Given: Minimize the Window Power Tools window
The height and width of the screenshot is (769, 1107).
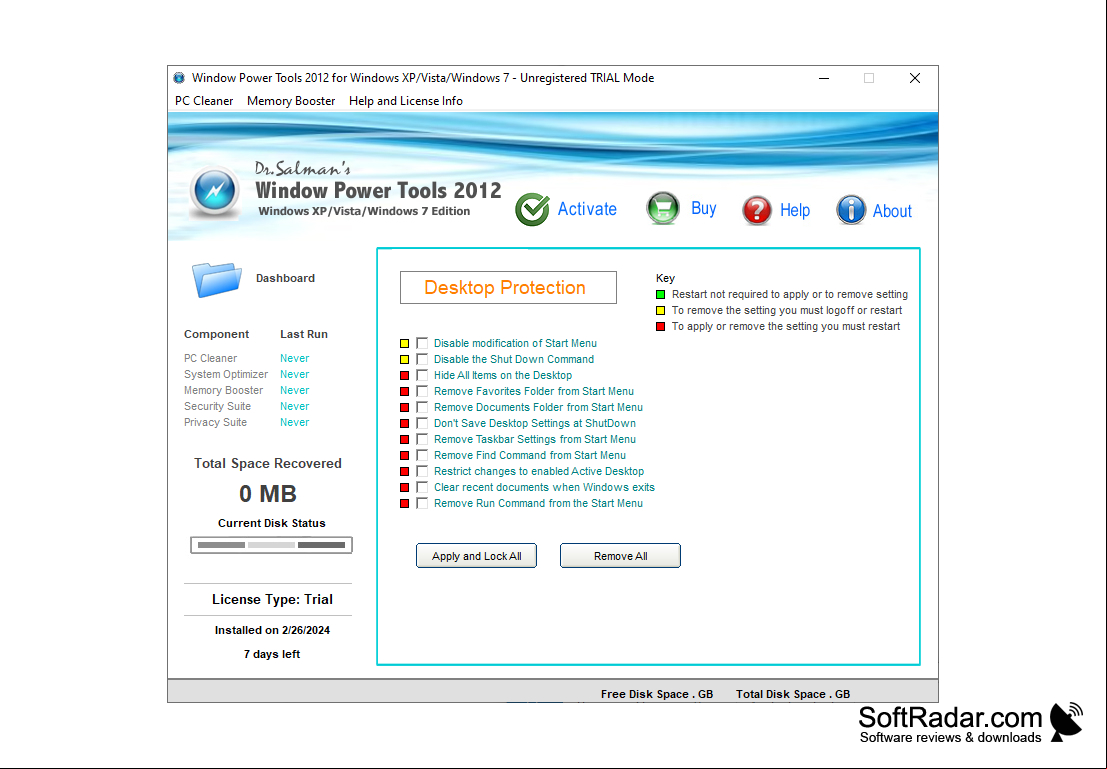Looking at the screenshot, I should pyautogui.click(x=824, y=78).
